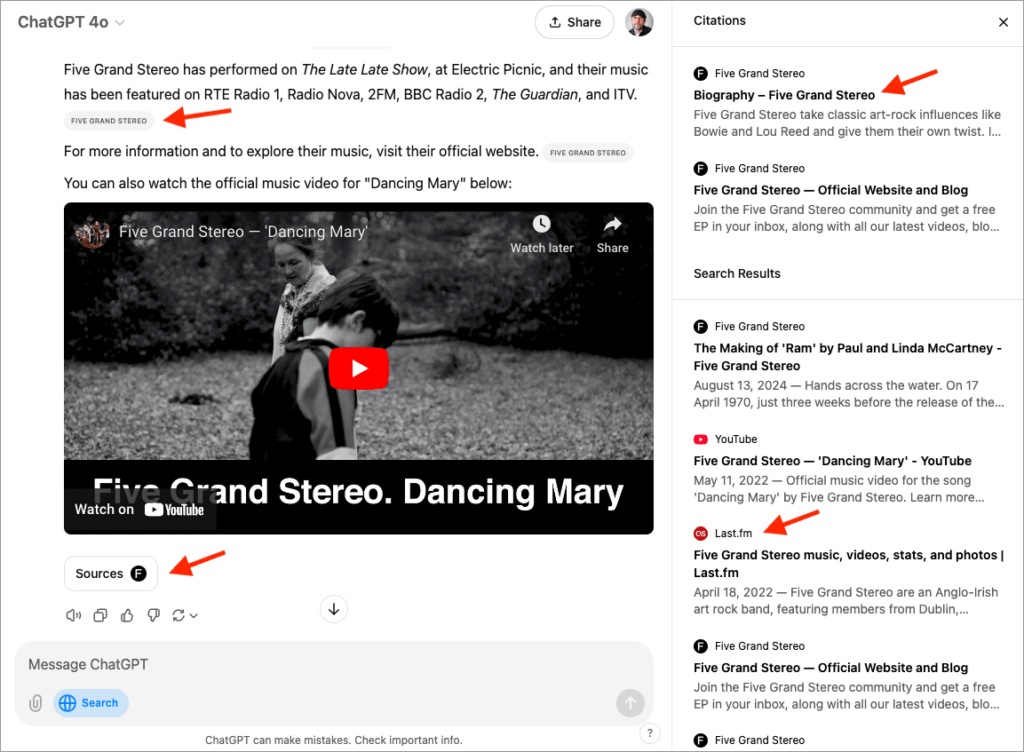Click the scroll to bottom arrow button
Image resolution: width=1024 pixels, height=752 pixels.
(x=334, y=609)
